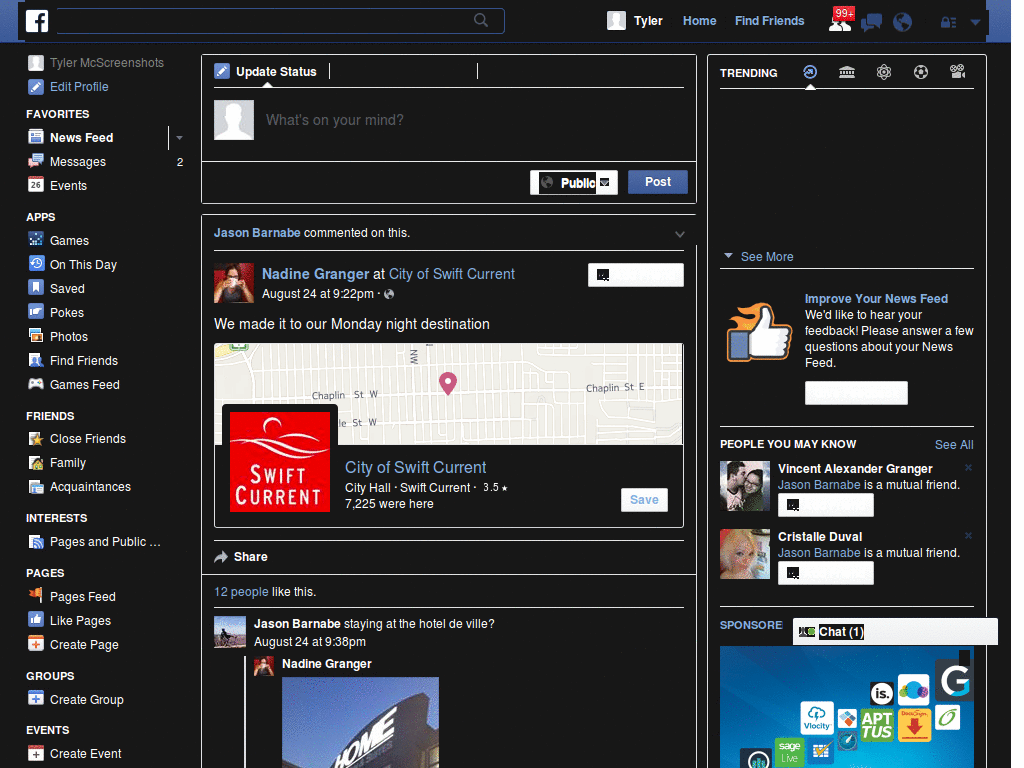The width and height of the screenshot is (1024, 768).
Task: Select On This Day in left sidebar
Action: tap(83, 265)
